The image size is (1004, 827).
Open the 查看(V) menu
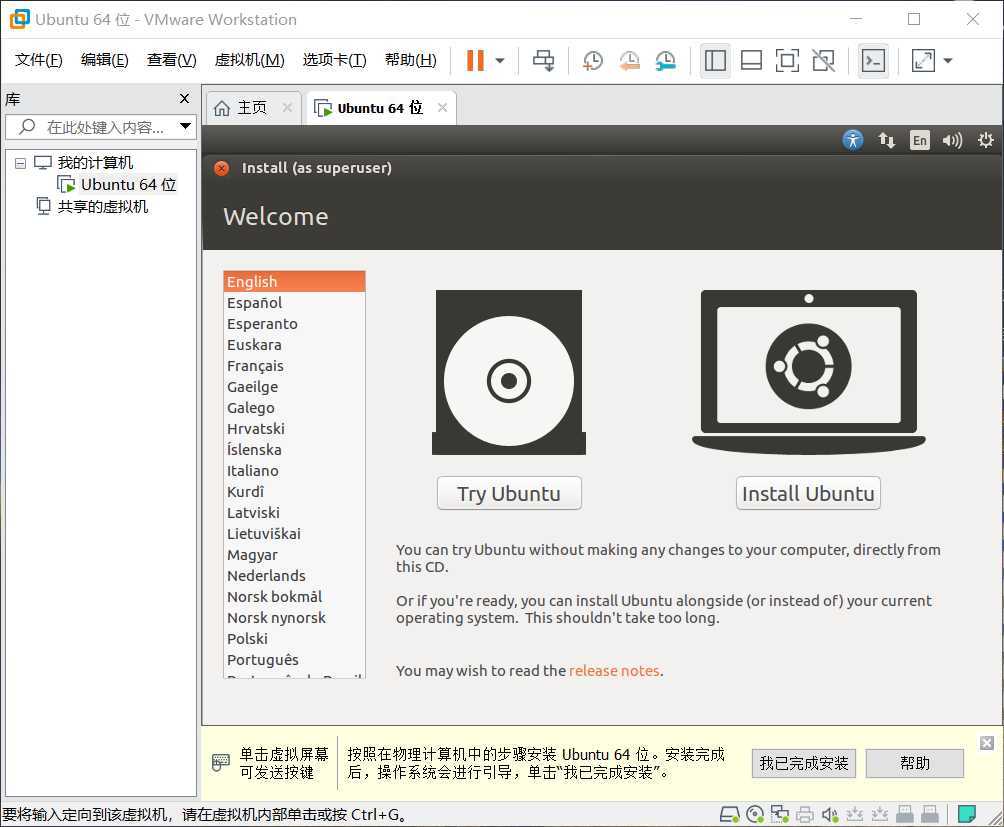(x=172, y=60)
